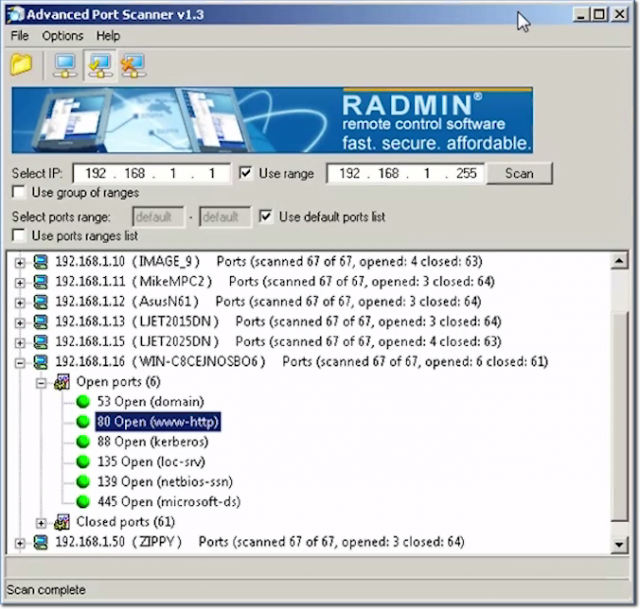
Task: Click green dot beside port 139 netbios-ssn
Action: pyautogui.click(x=83, y=482)
